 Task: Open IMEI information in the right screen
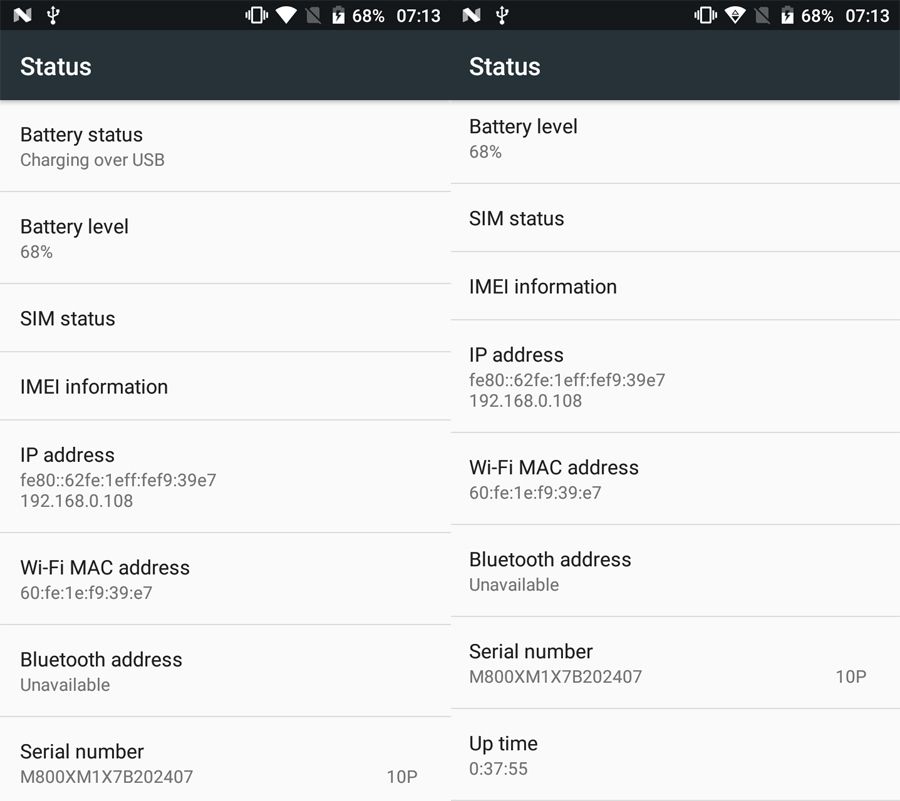(675, 286)
